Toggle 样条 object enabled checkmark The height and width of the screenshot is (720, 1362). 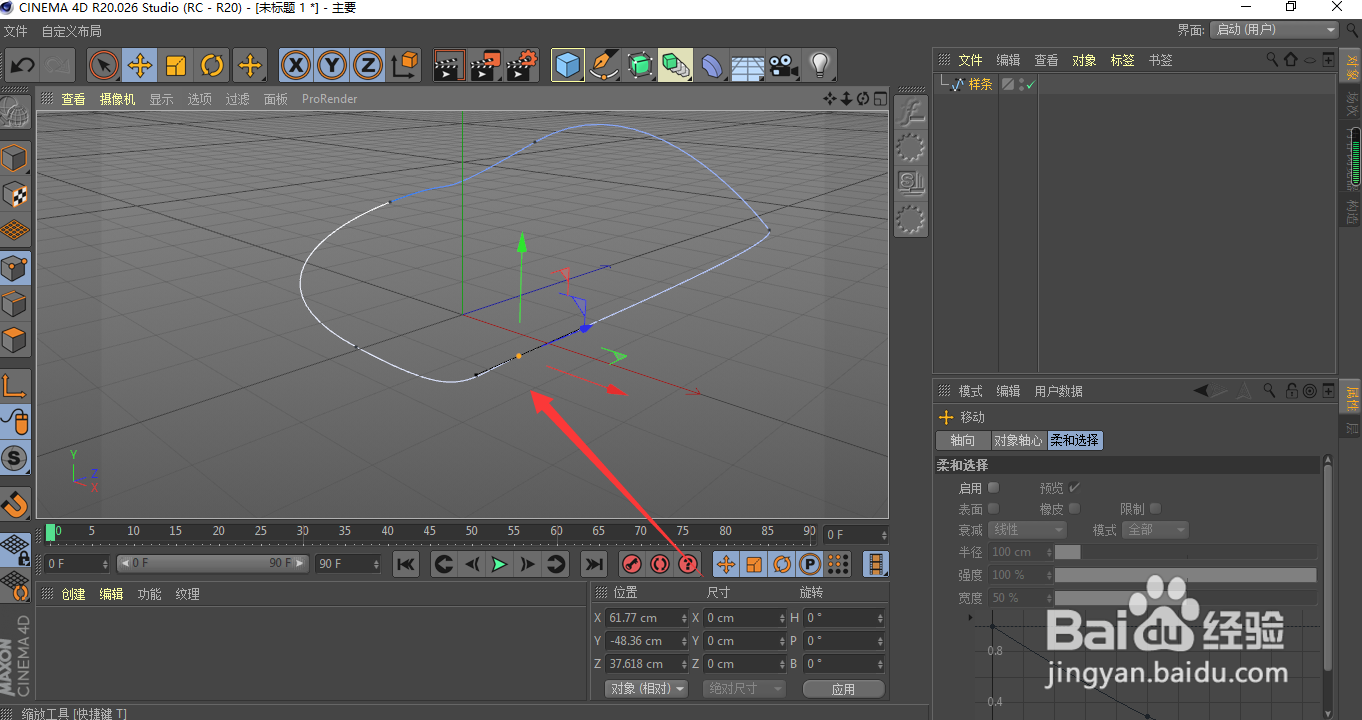[x=1030, y=85]
